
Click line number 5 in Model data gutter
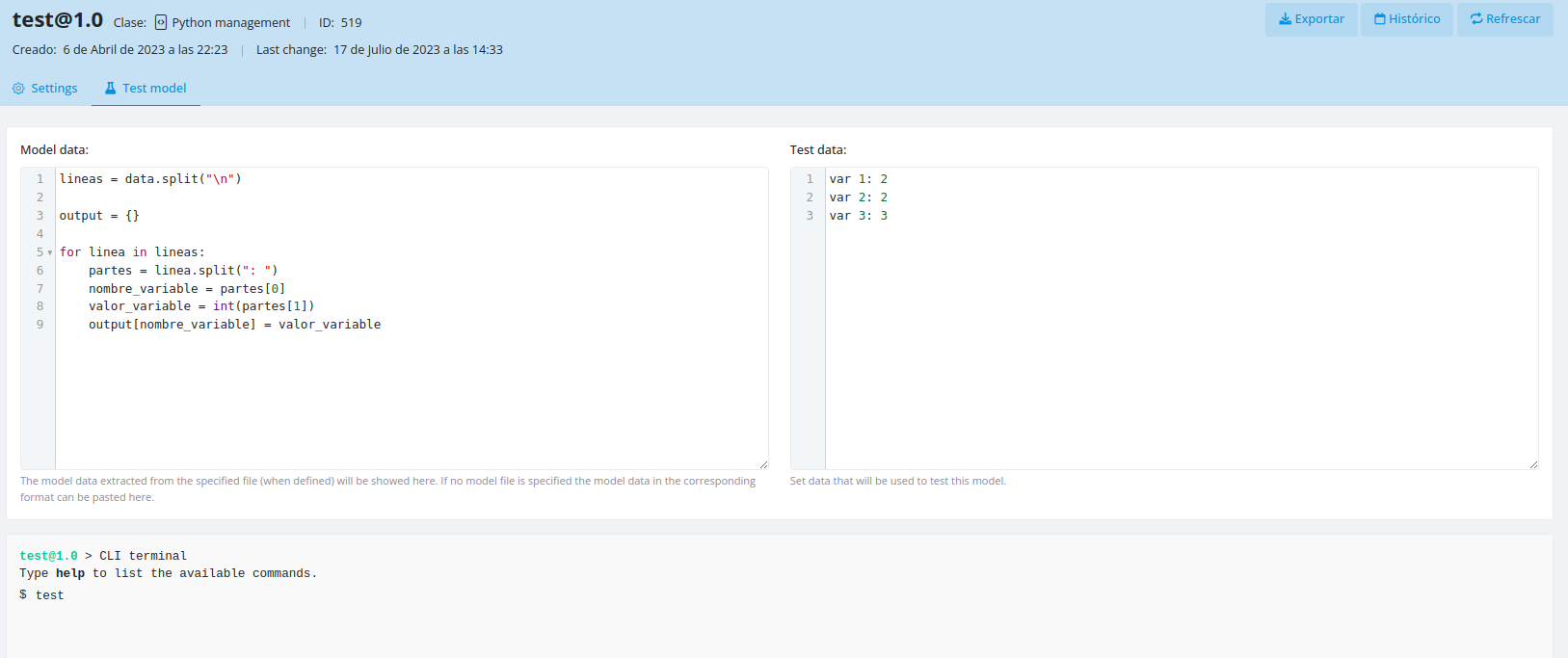click(x=40, y=252)
